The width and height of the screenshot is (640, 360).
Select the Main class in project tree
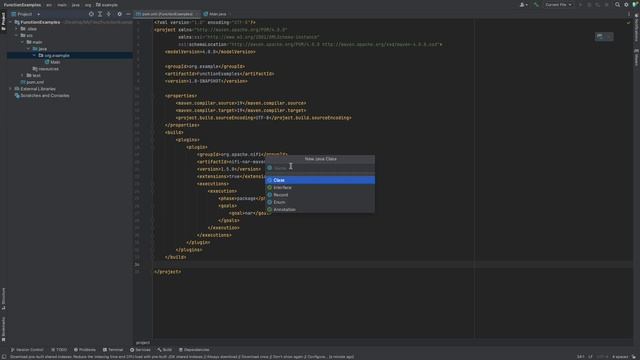52,62
